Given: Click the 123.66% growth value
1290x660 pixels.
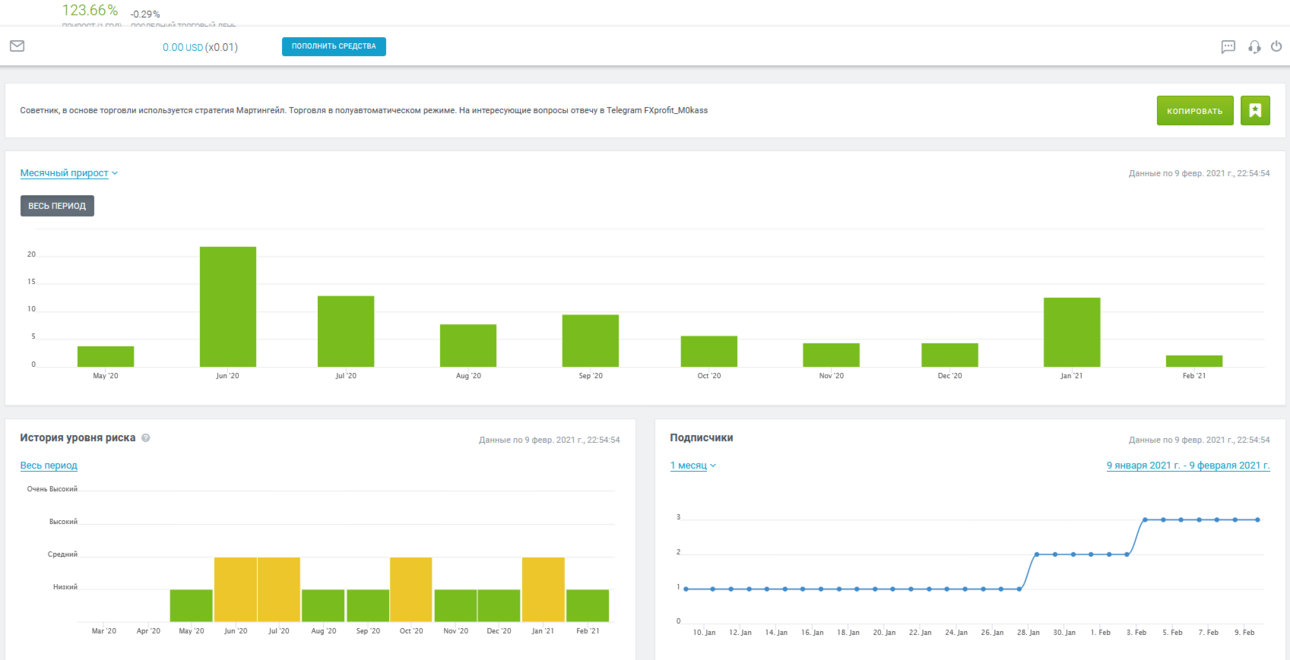Looking at the screenshot, I should 90,10.
